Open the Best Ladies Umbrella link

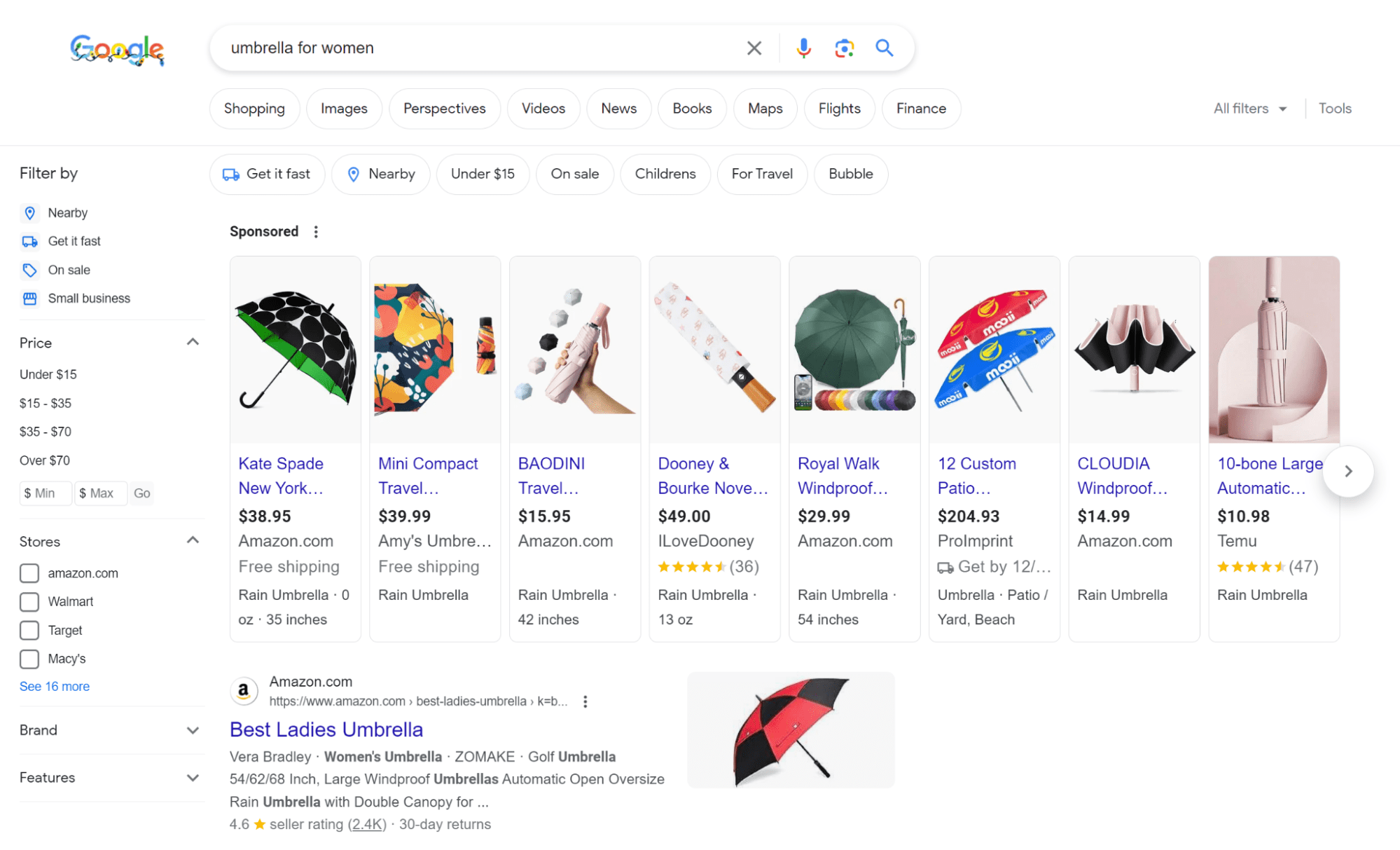(326, 729)
